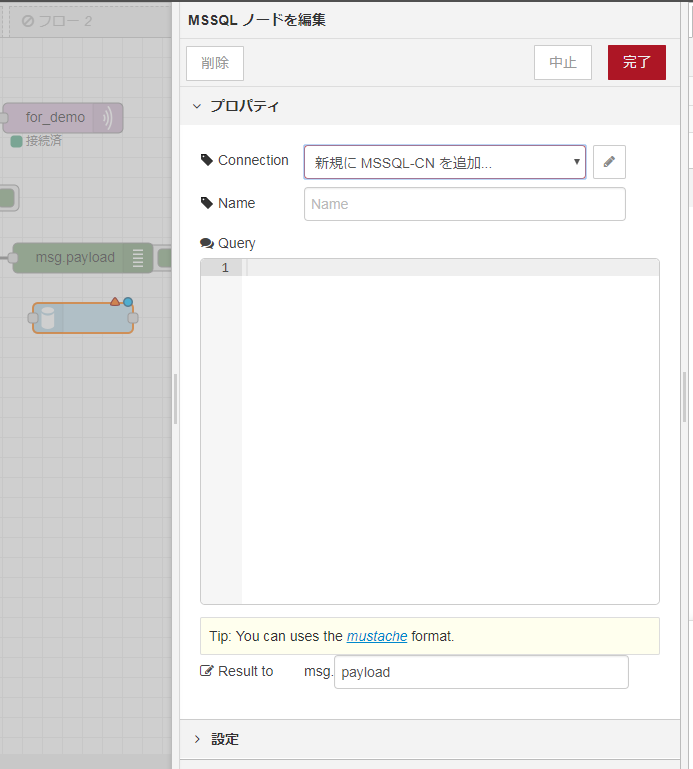Click line number 1 in query editor
The width and height of the screenshot is (693, 769).
(x=225, y=268)
